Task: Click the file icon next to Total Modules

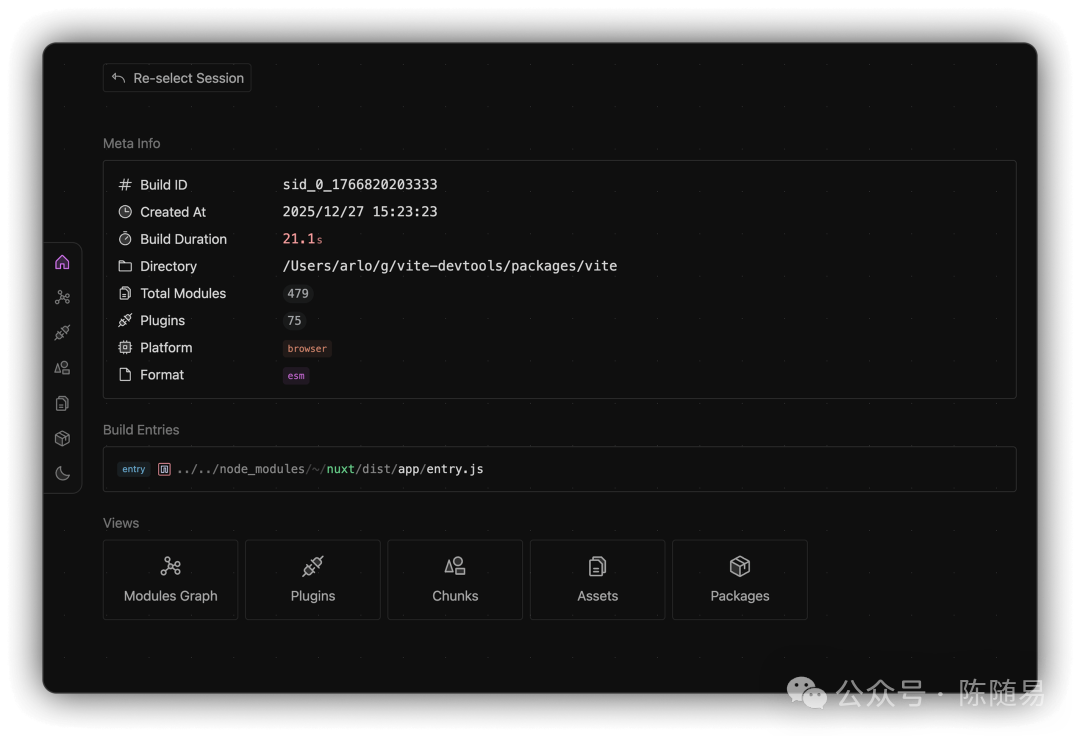Action: [125, 293]
